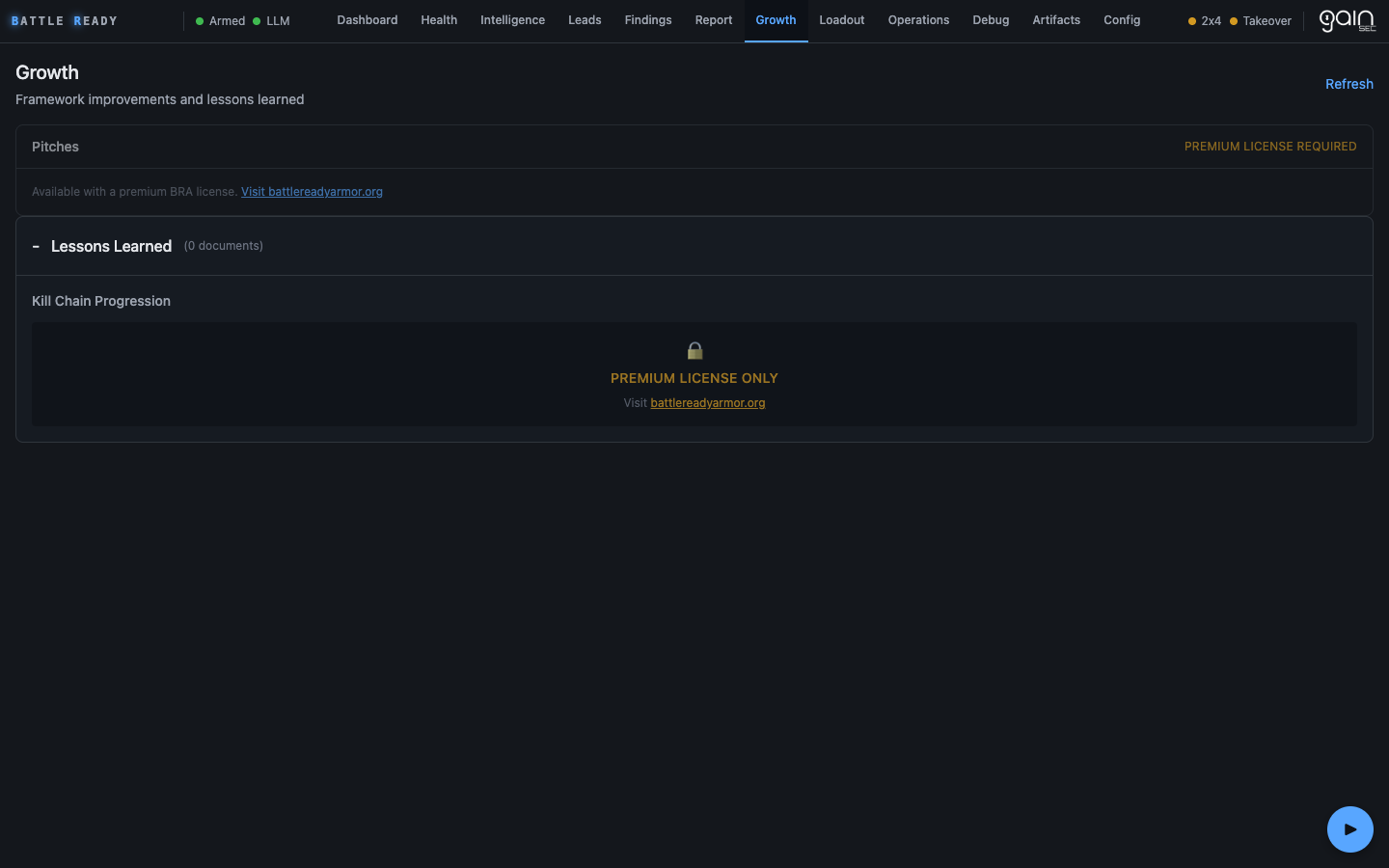1389x868 pixels.
Task: Go to the Debug tab
Action: [991, 20]
